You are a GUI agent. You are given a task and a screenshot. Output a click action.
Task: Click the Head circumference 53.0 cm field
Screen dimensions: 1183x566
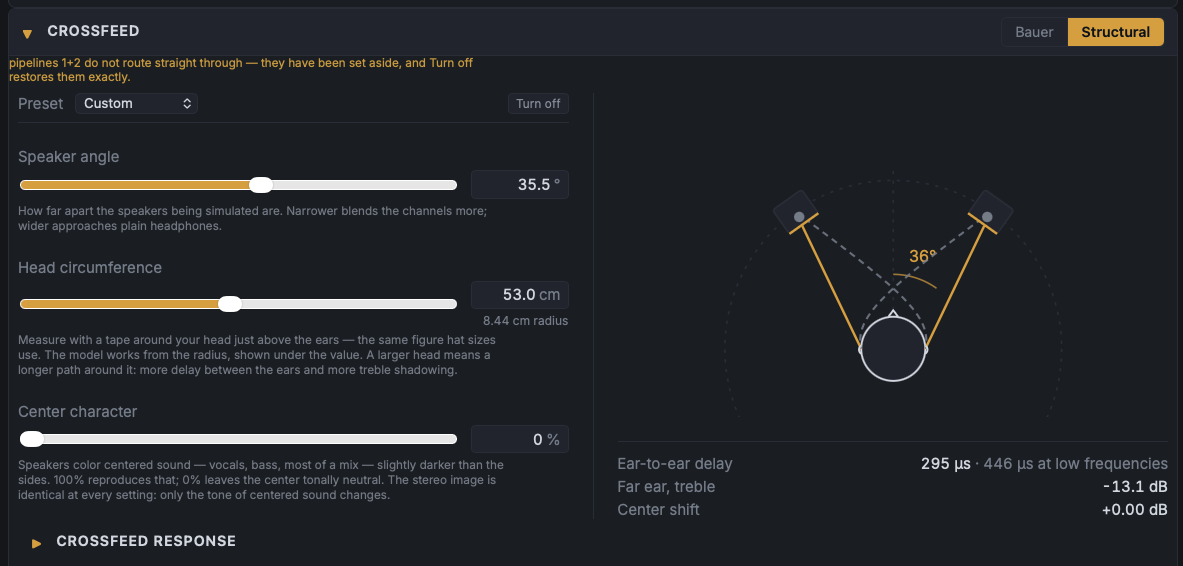[520, 295]
